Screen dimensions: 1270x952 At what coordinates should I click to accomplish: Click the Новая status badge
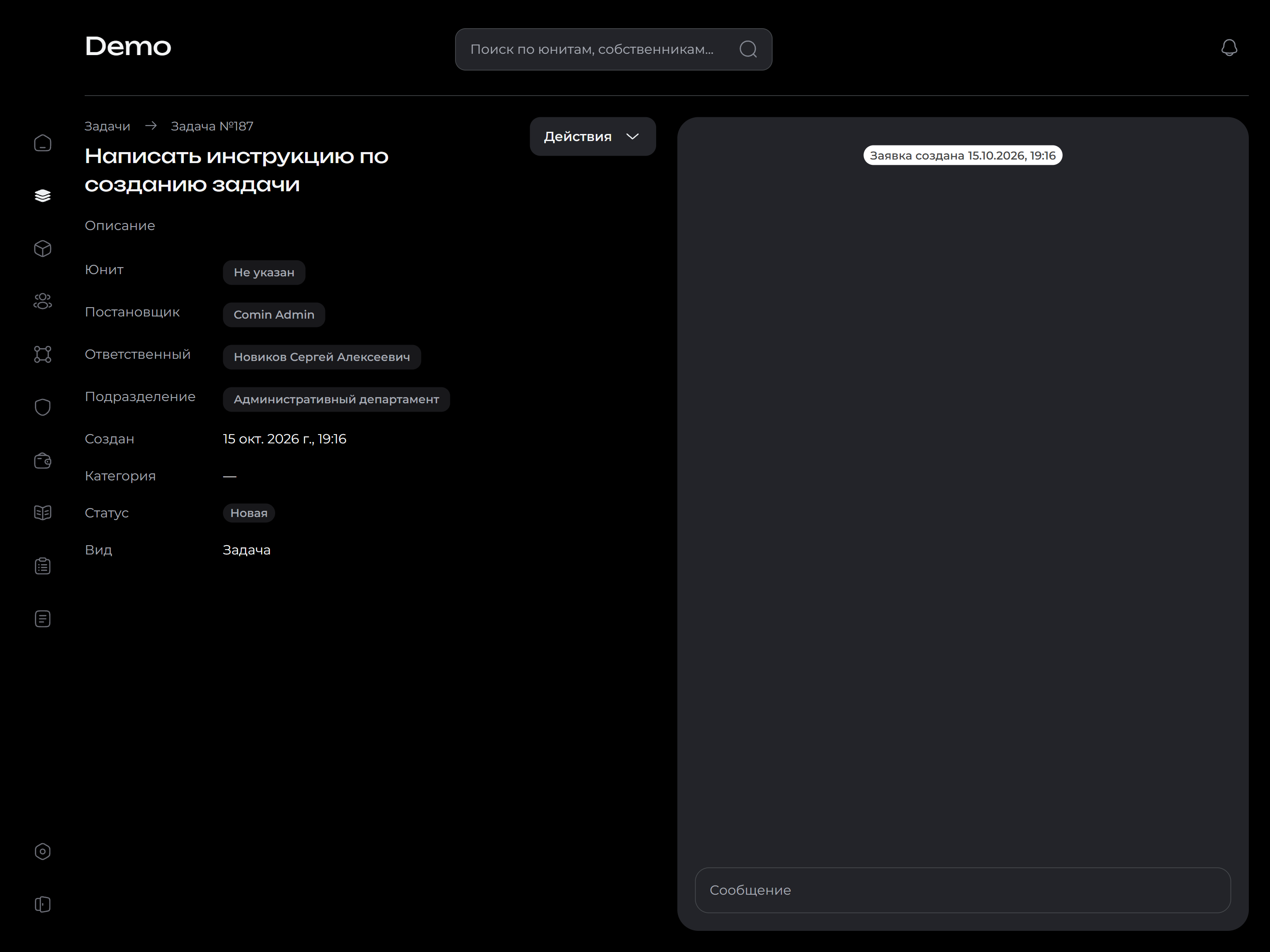click(249, 513)
